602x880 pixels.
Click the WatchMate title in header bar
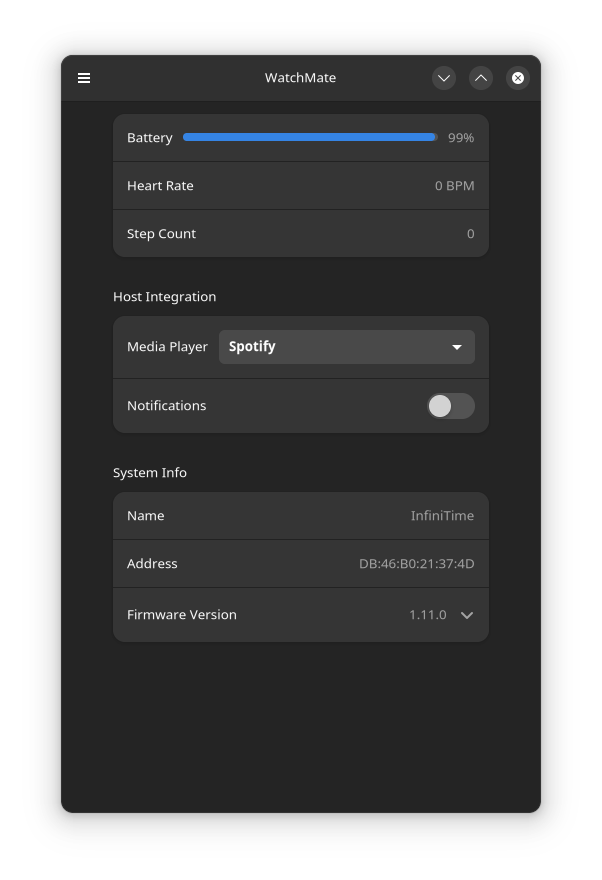(300, 78)
